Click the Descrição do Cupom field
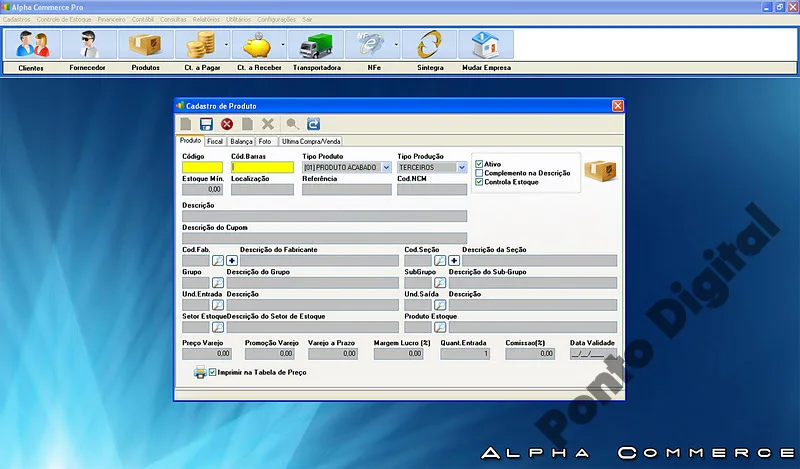Viewport: 800px width, 469px height. click(324, 238)
